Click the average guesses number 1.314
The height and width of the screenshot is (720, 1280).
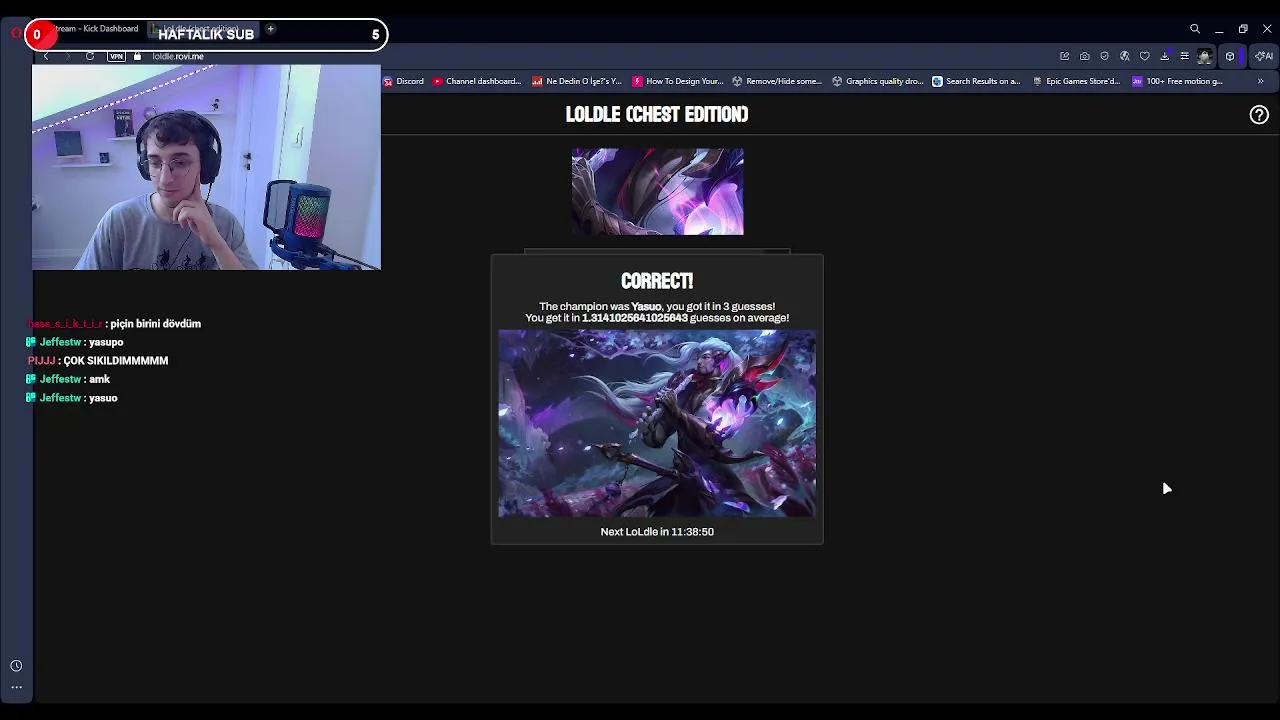(635, 318)
